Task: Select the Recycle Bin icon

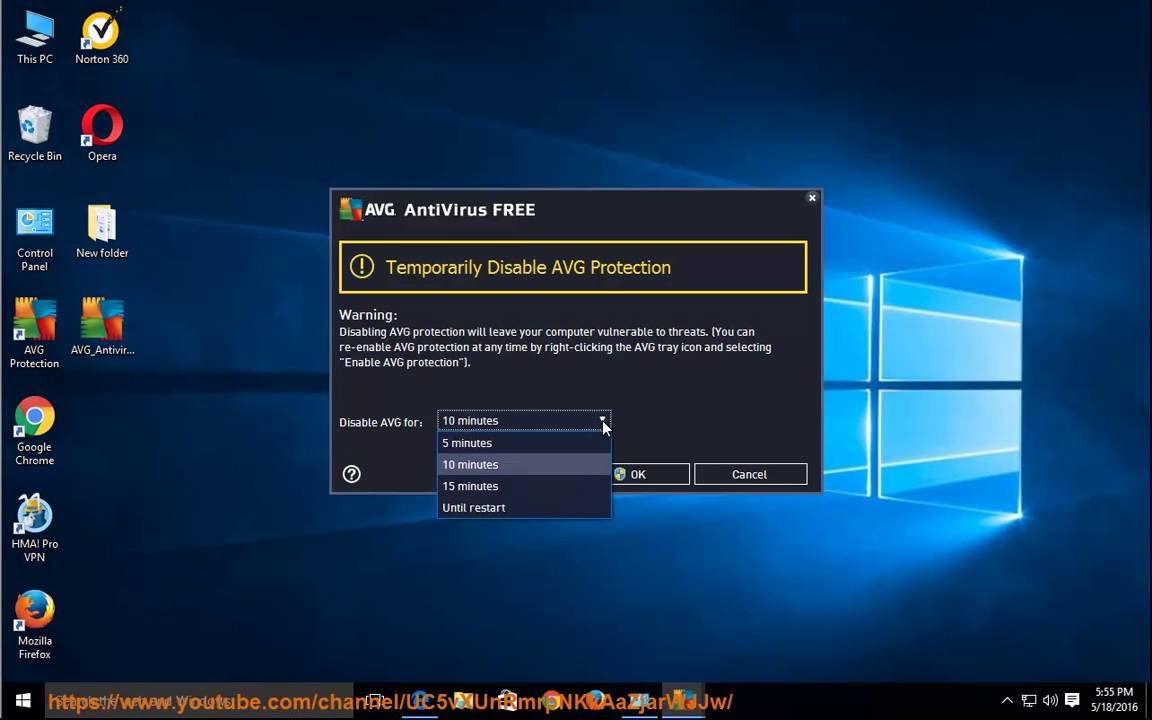Action: [35, 134]
